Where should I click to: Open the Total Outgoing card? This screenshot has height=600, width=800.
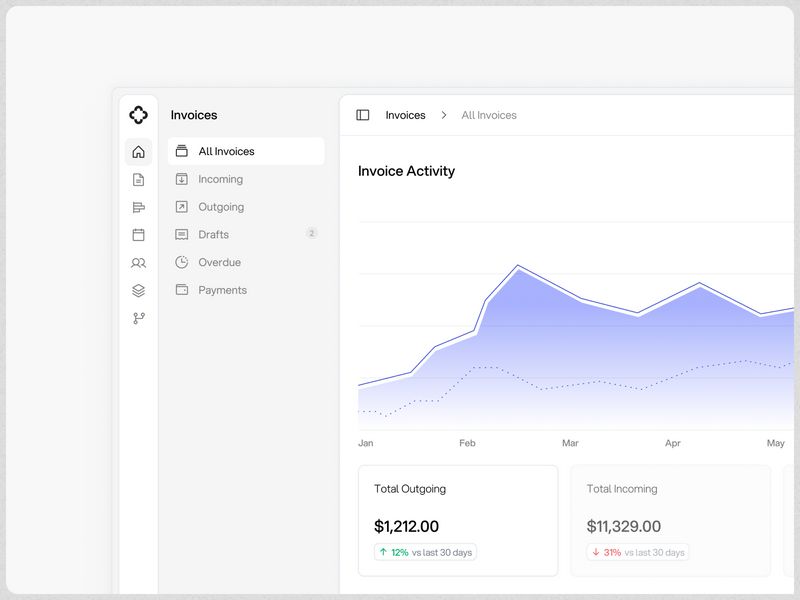click(x=458, y=521)
